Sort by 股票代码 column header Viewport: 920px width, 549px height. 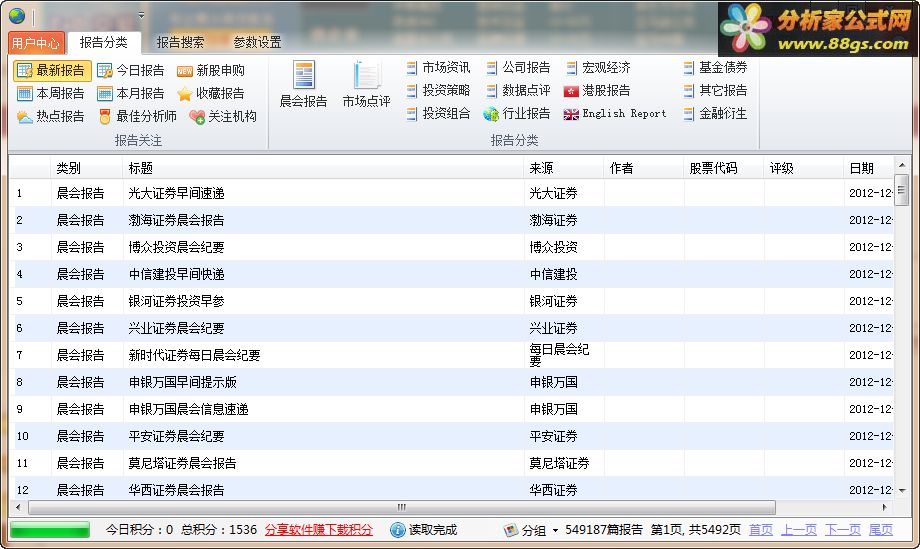tap(725, 168)
